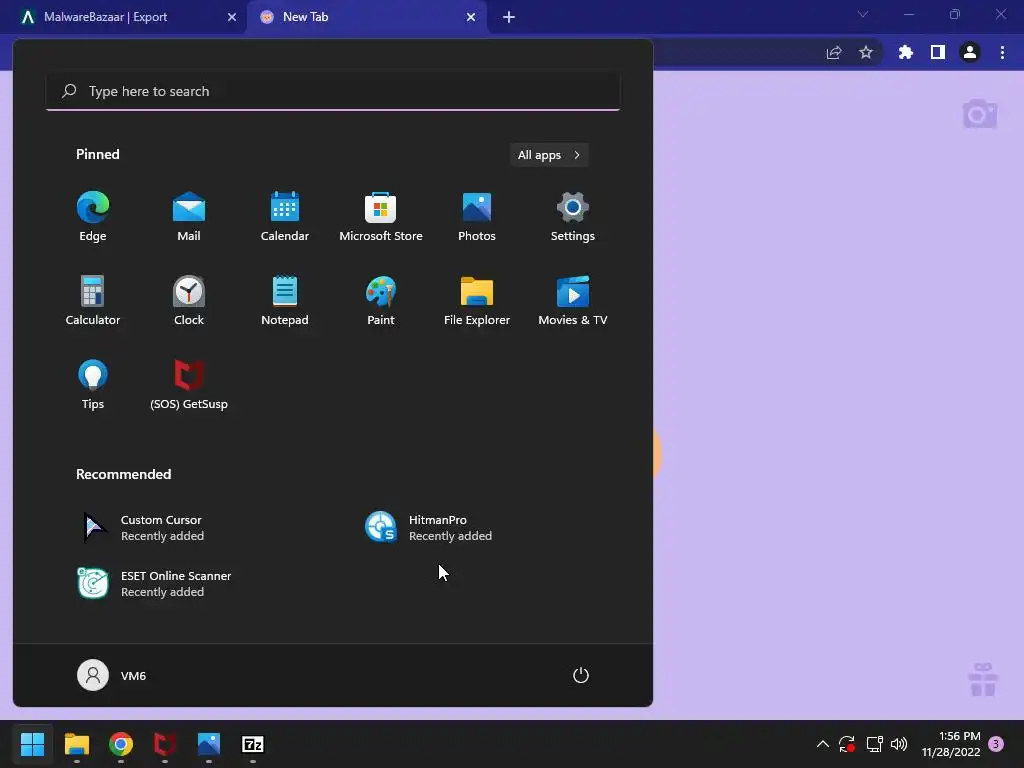
Task: Open Settings from pinned apps
Action: tap(573, 217)
